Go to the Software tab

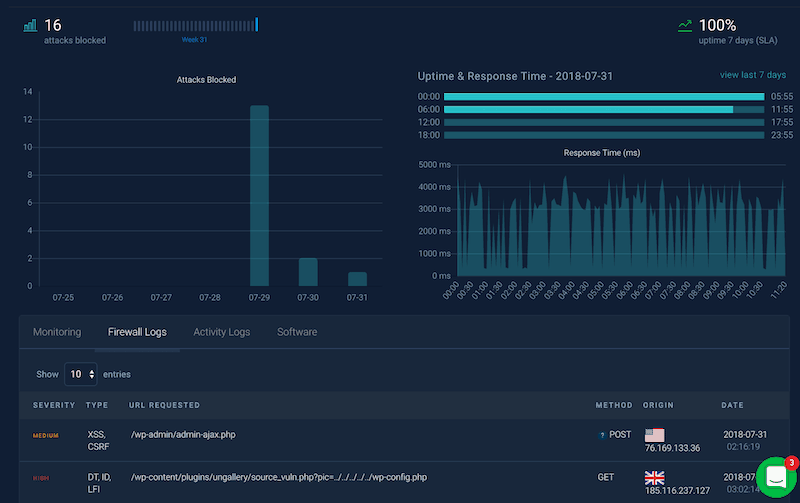[x=297, y=332]
